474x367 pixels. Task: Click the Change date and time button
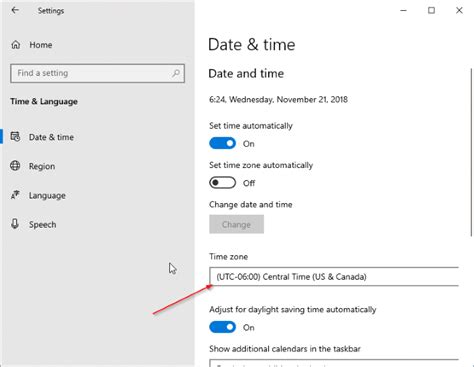coord(236,224)
